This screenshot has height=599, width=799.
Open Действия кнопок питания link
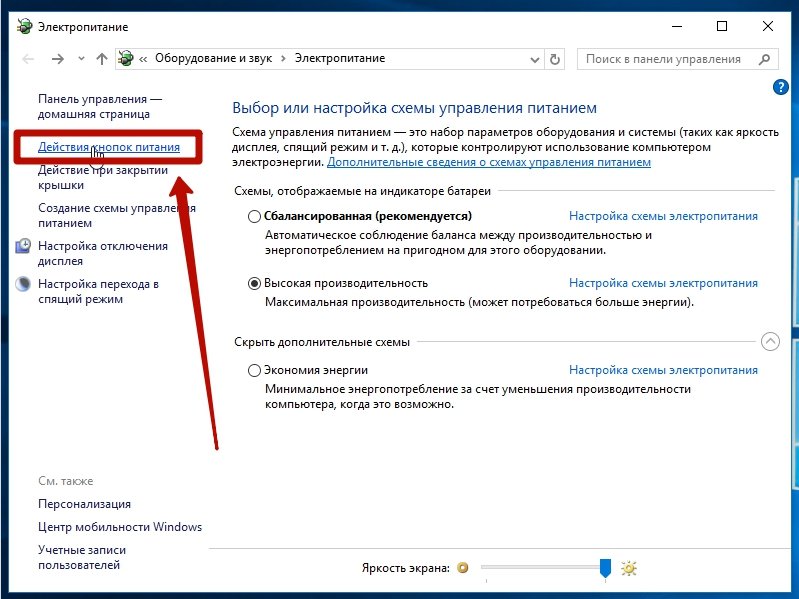[109, 147]
